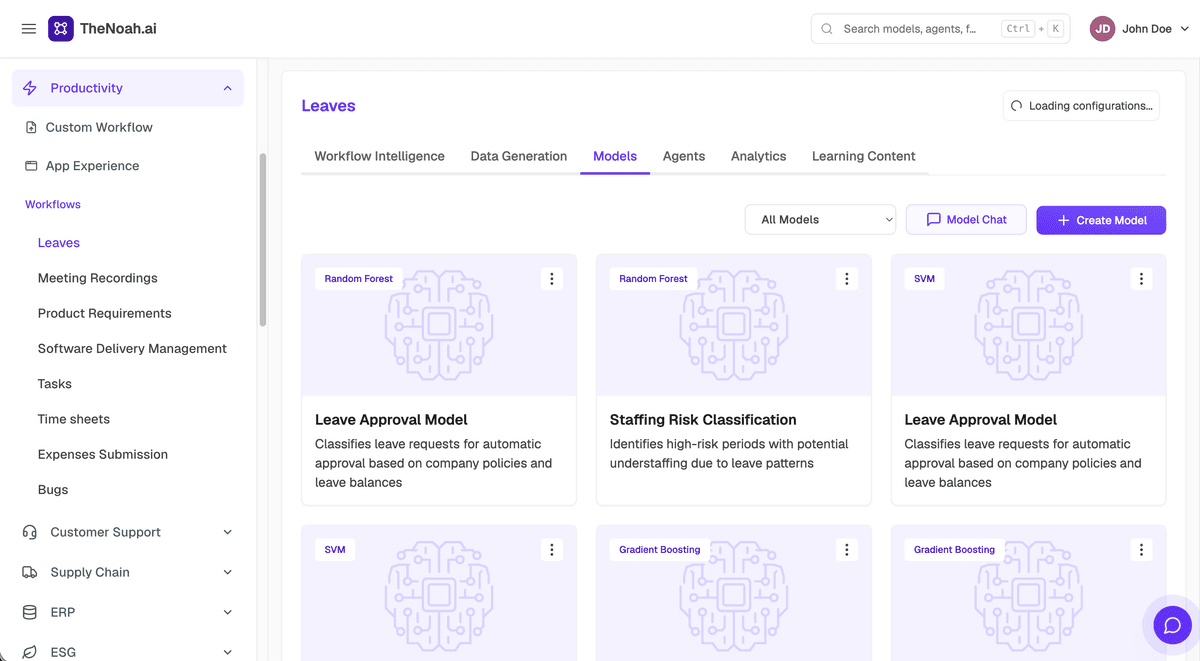
Task: Expand the ERP section
Action: pos(227,612)
